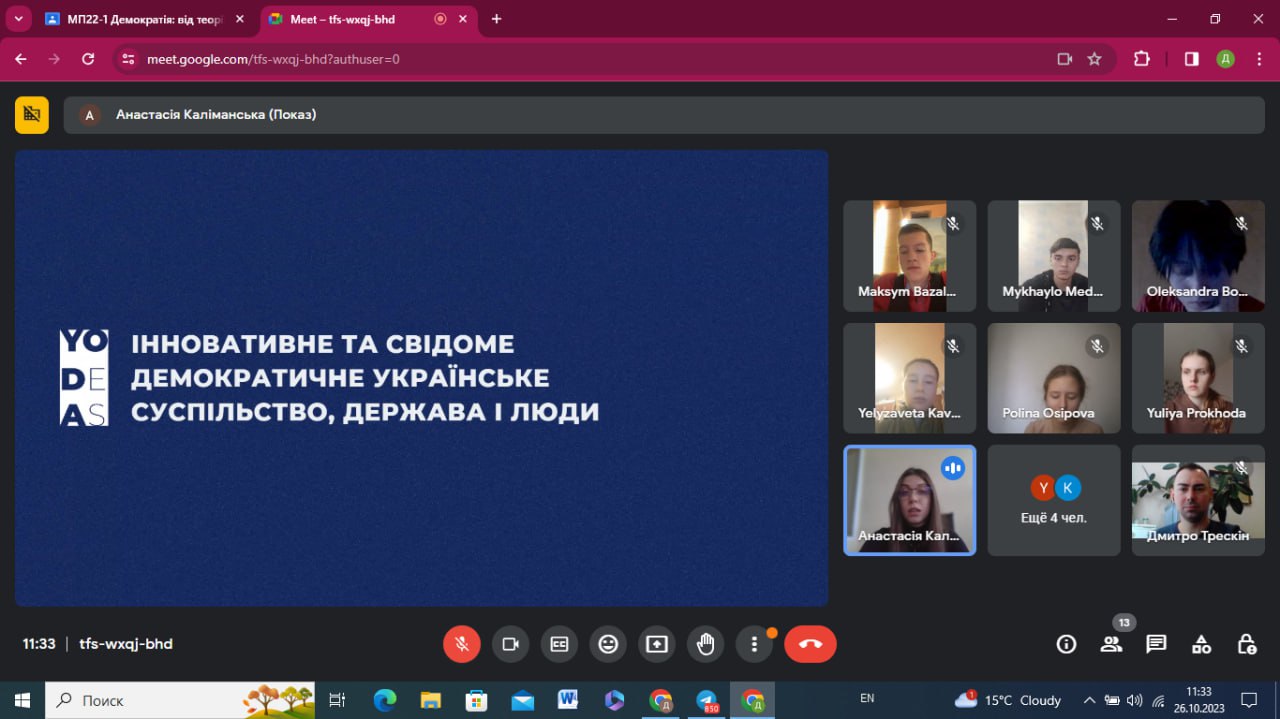Screen dimensions: 1280x719
Task: Leave the call with red hangup button
Action: (810, 644)
